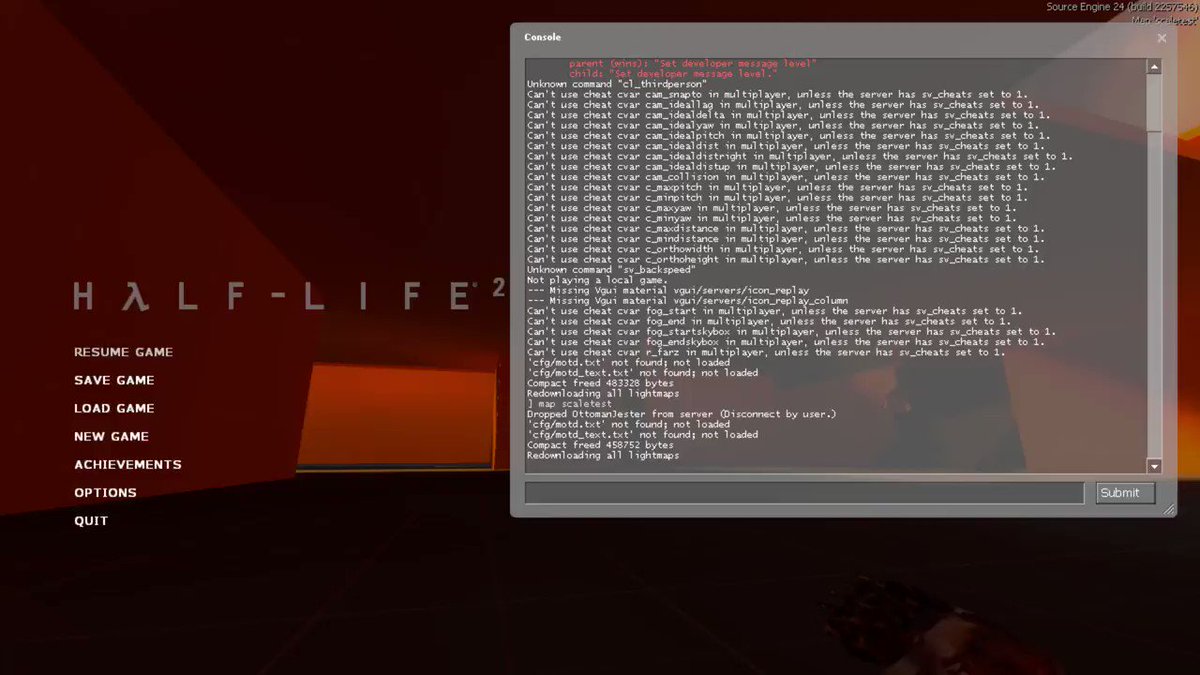Open the Load Game menu item
This screenshot has width=1200, height=675.
114,408
